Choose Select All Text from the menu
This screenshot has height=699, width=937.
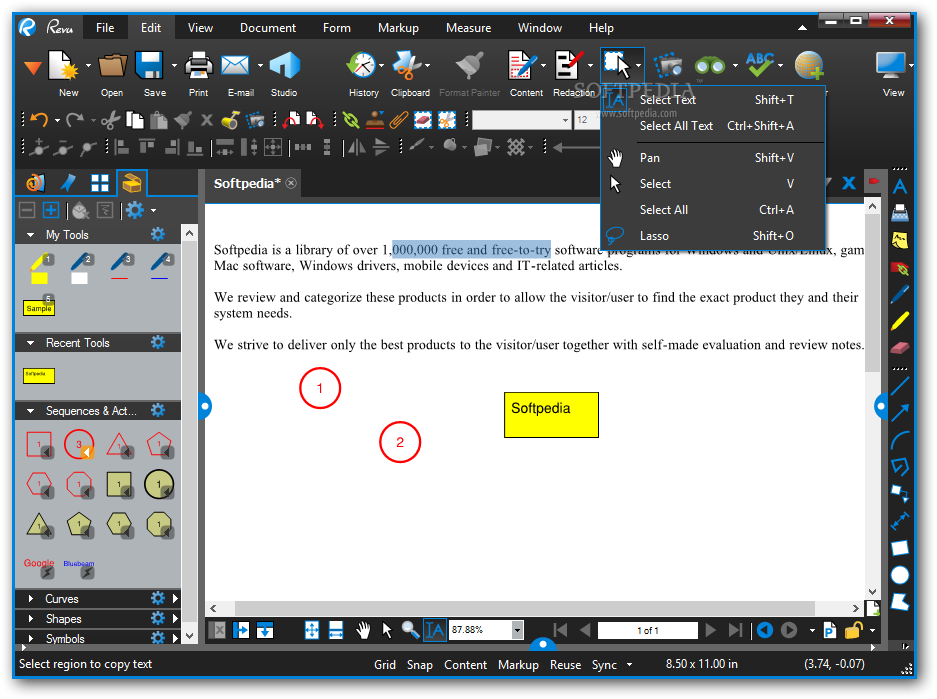coord(714,126)
